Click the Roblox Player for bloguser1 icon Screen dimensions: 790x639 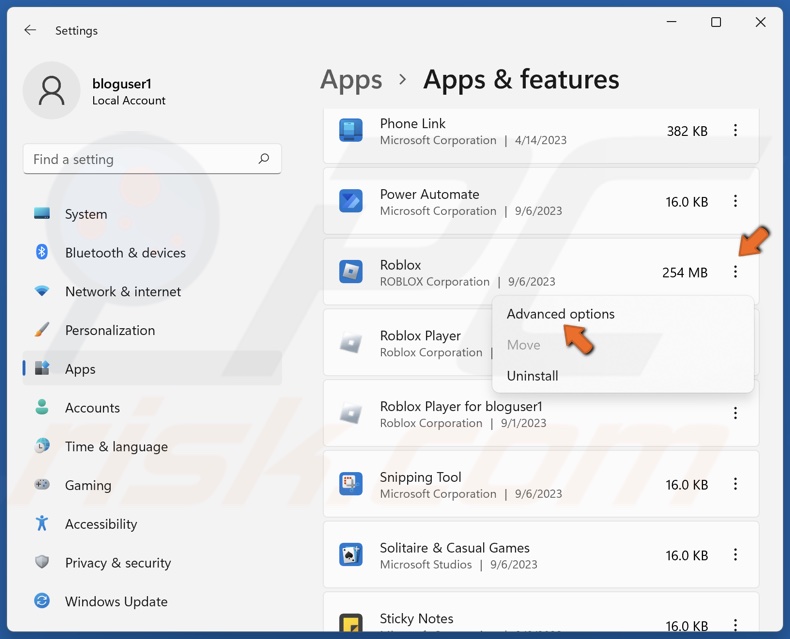(x=351, y=413)
